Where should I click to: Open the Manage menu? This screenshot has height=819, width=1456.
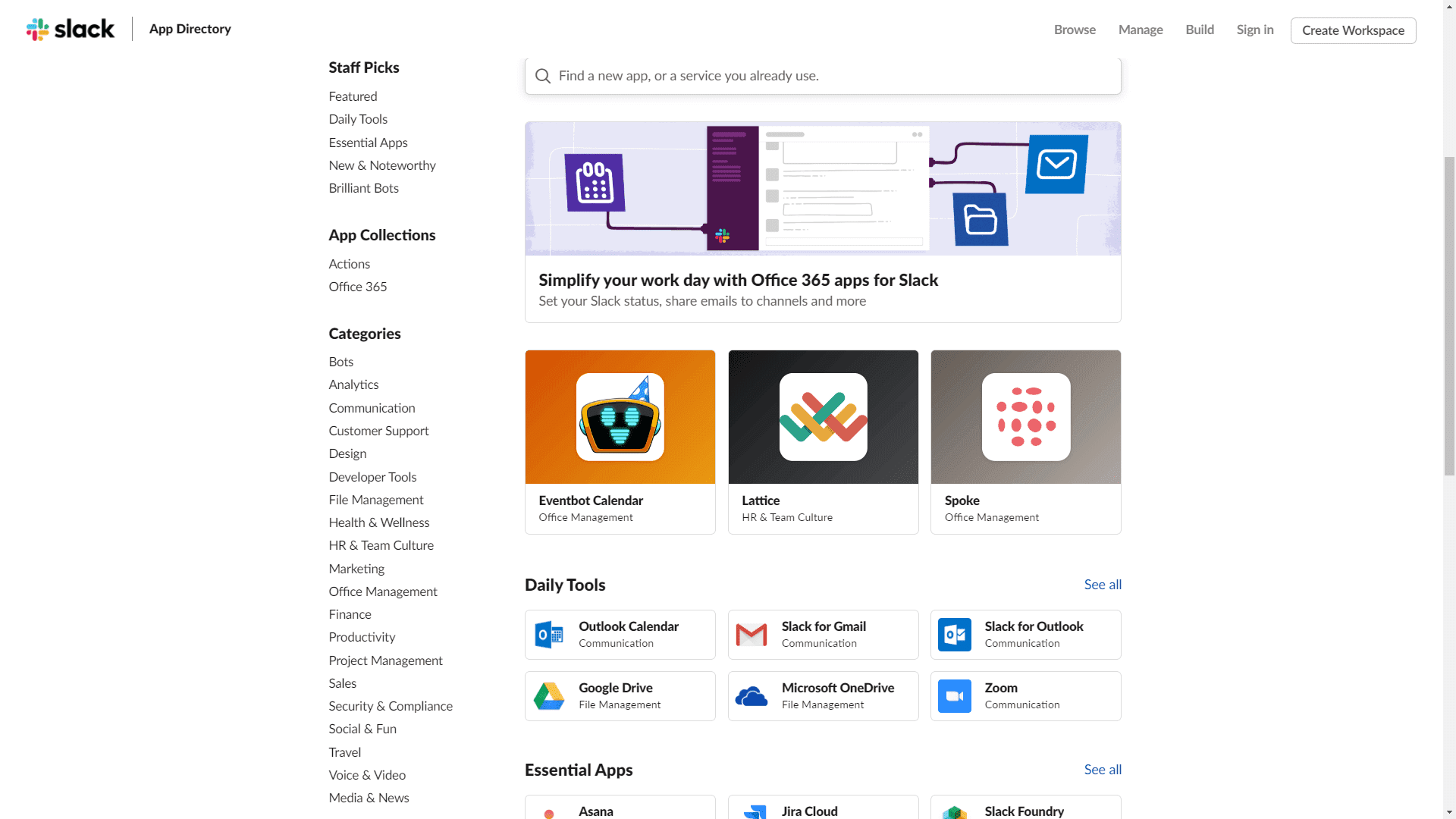[1141, 30]
